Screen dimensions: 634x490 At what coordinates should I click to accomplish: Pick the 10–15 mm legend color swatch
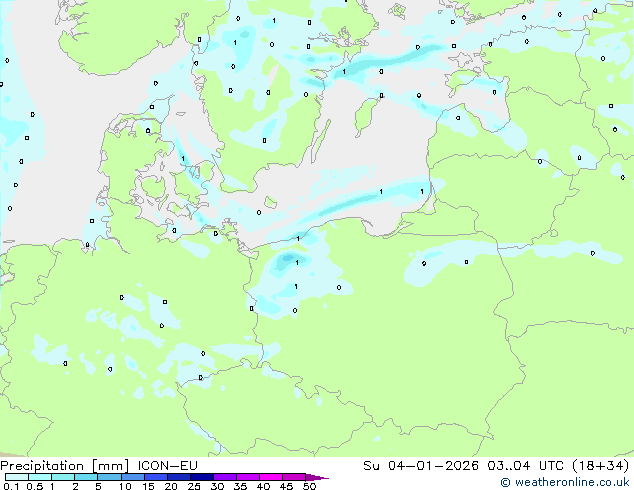tap(133, 477)
